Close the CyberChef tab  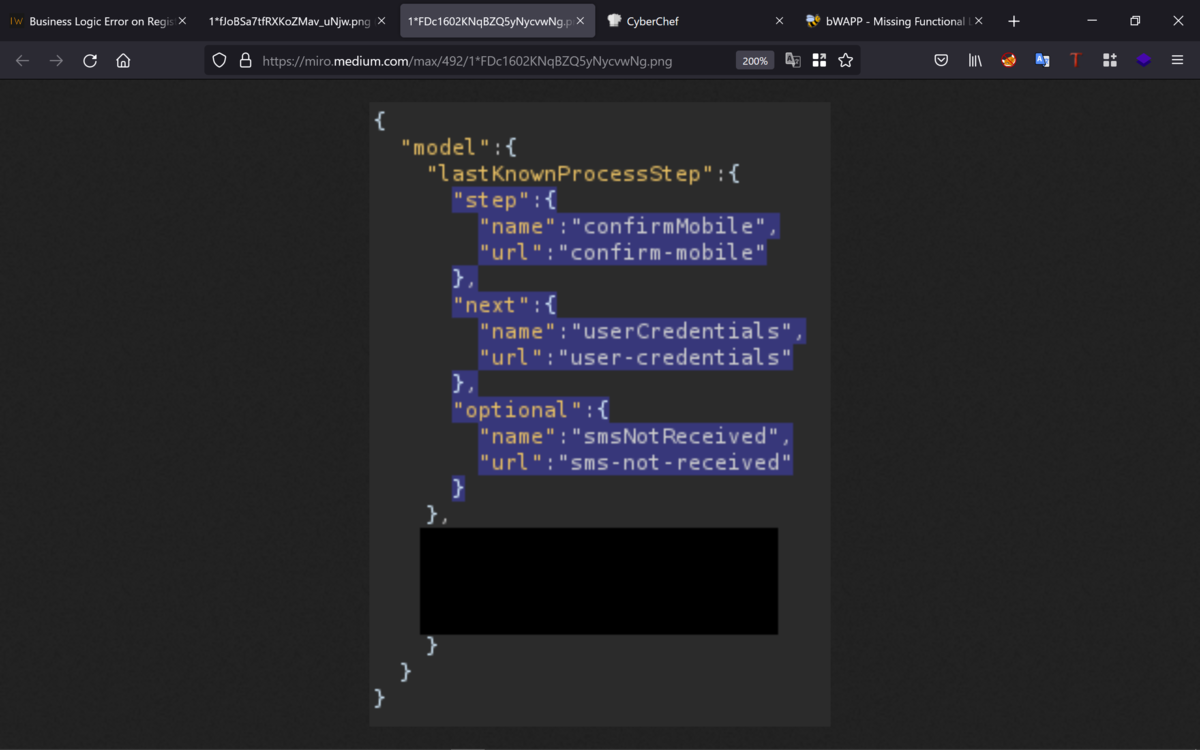coord(780,21)
